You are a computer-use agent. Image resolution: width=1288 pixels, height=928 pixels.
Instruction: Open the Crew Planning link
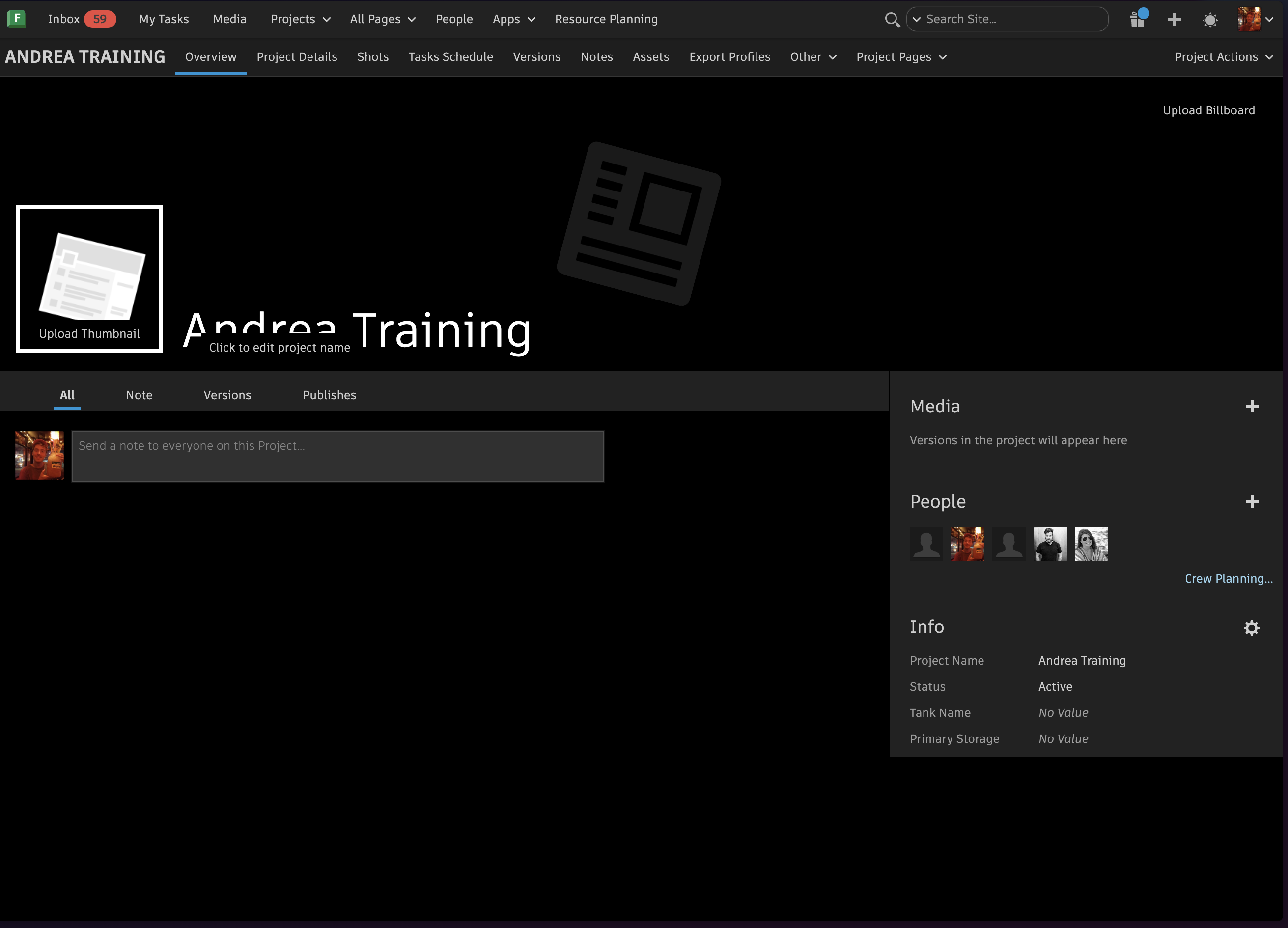click(x=1229, y=579)
